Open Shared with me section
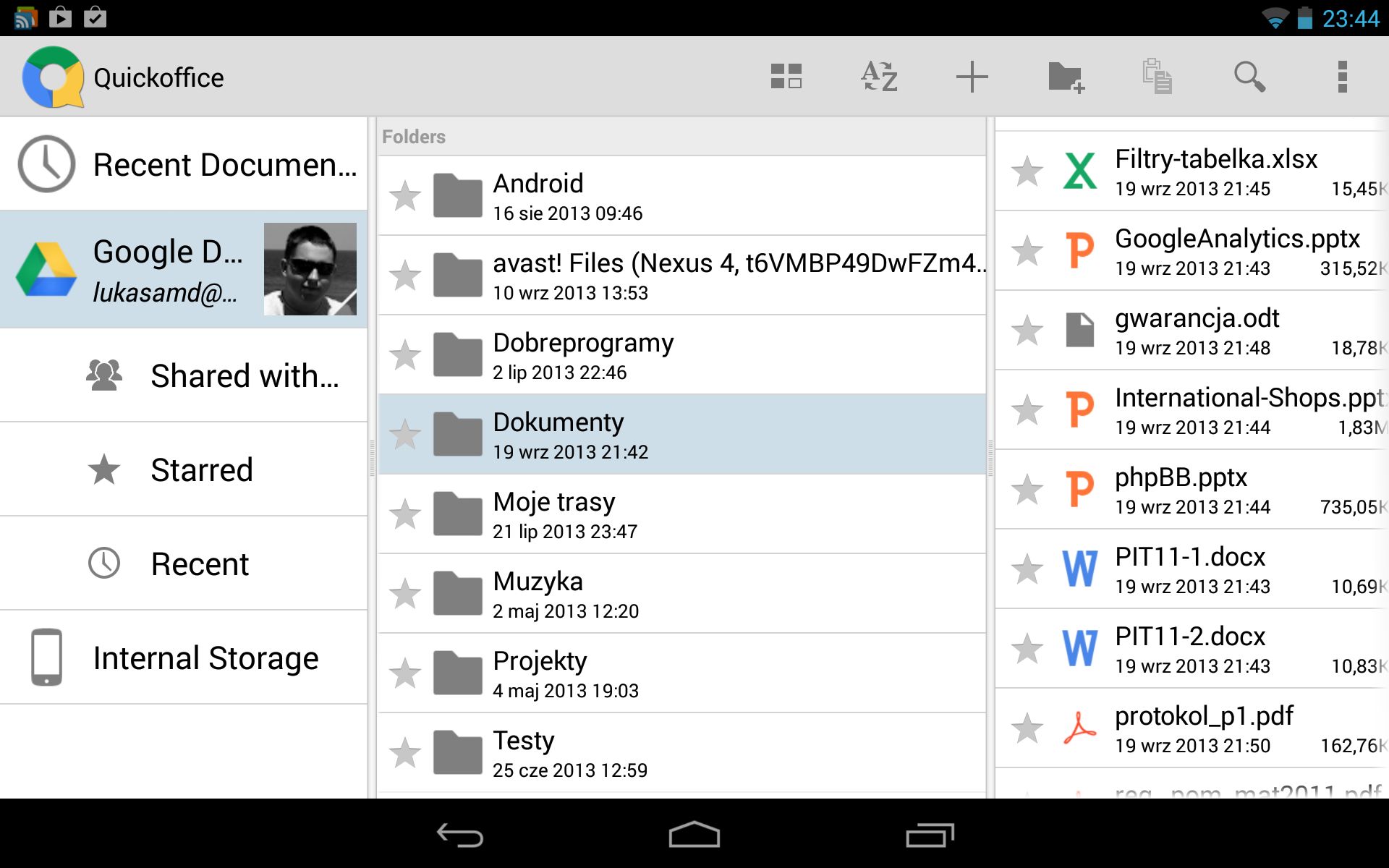 click(184, 375)
